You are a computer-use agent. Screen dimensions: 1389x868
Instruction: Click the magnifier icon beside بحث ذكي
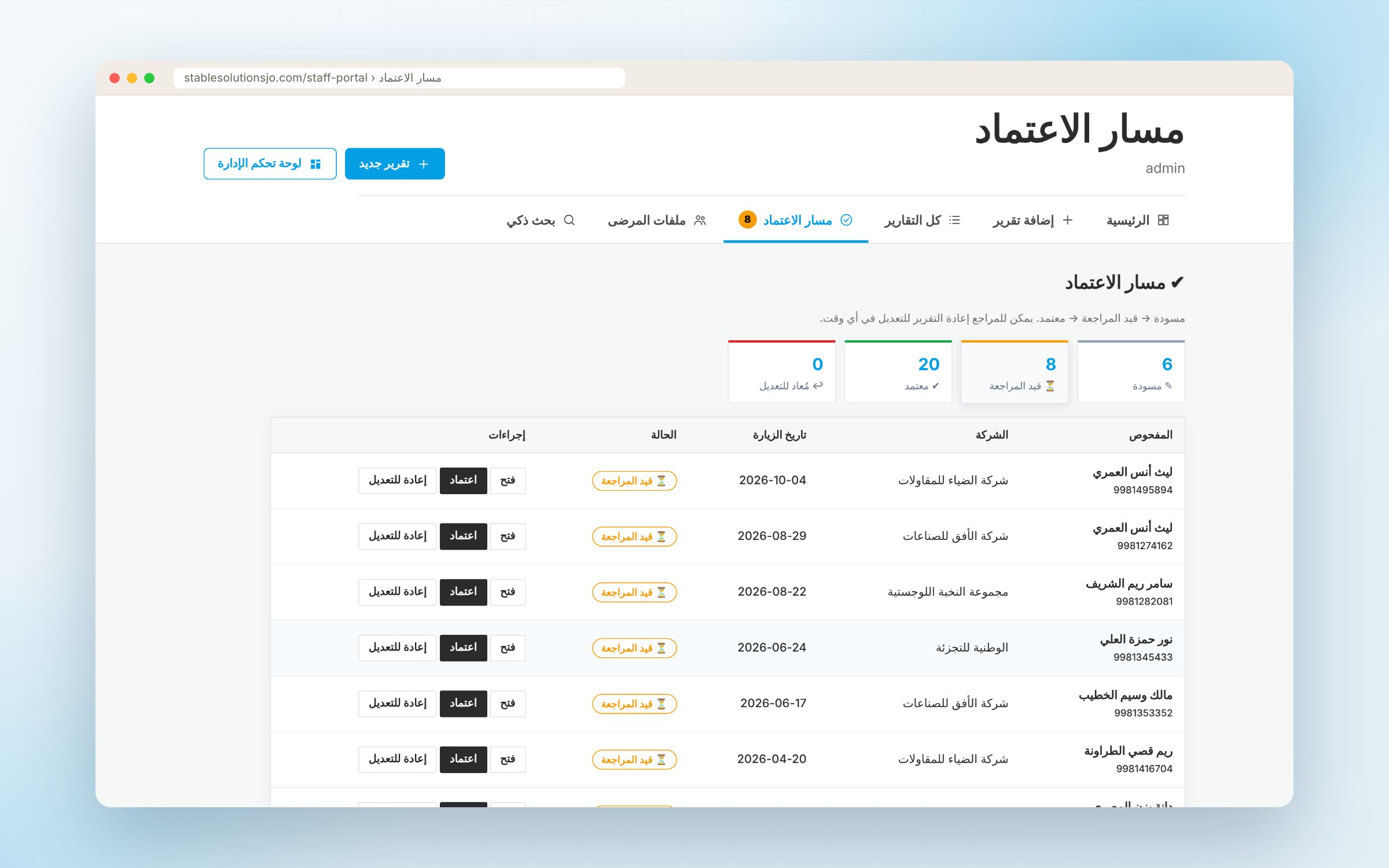(x=569, y=220)
